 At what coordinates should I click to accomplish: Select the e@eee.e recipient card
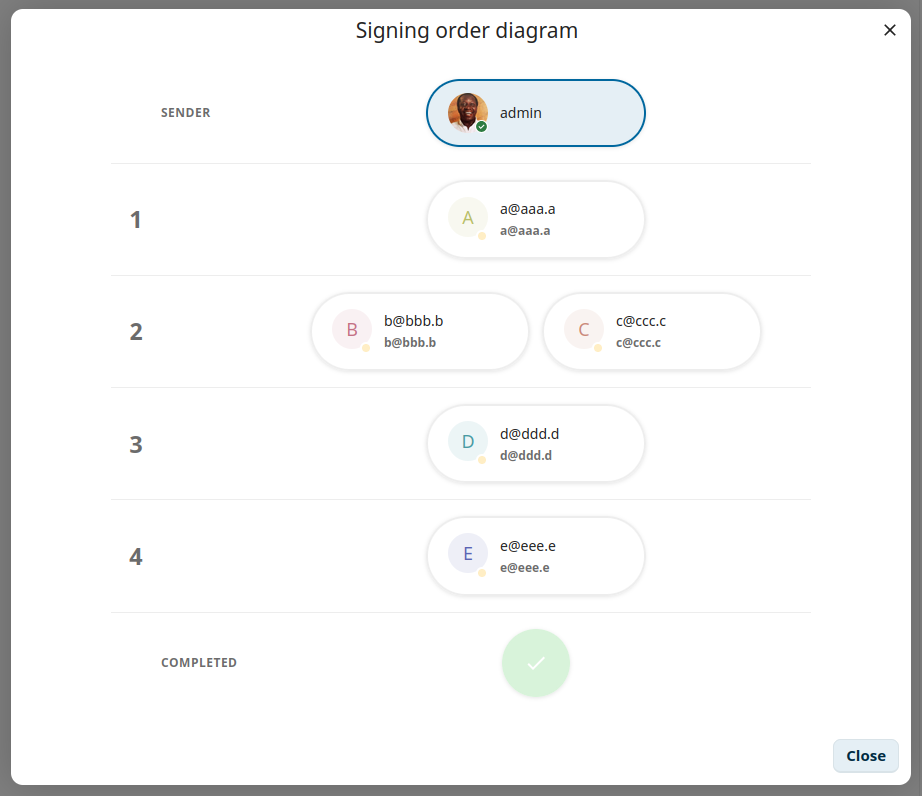point(536,555)
